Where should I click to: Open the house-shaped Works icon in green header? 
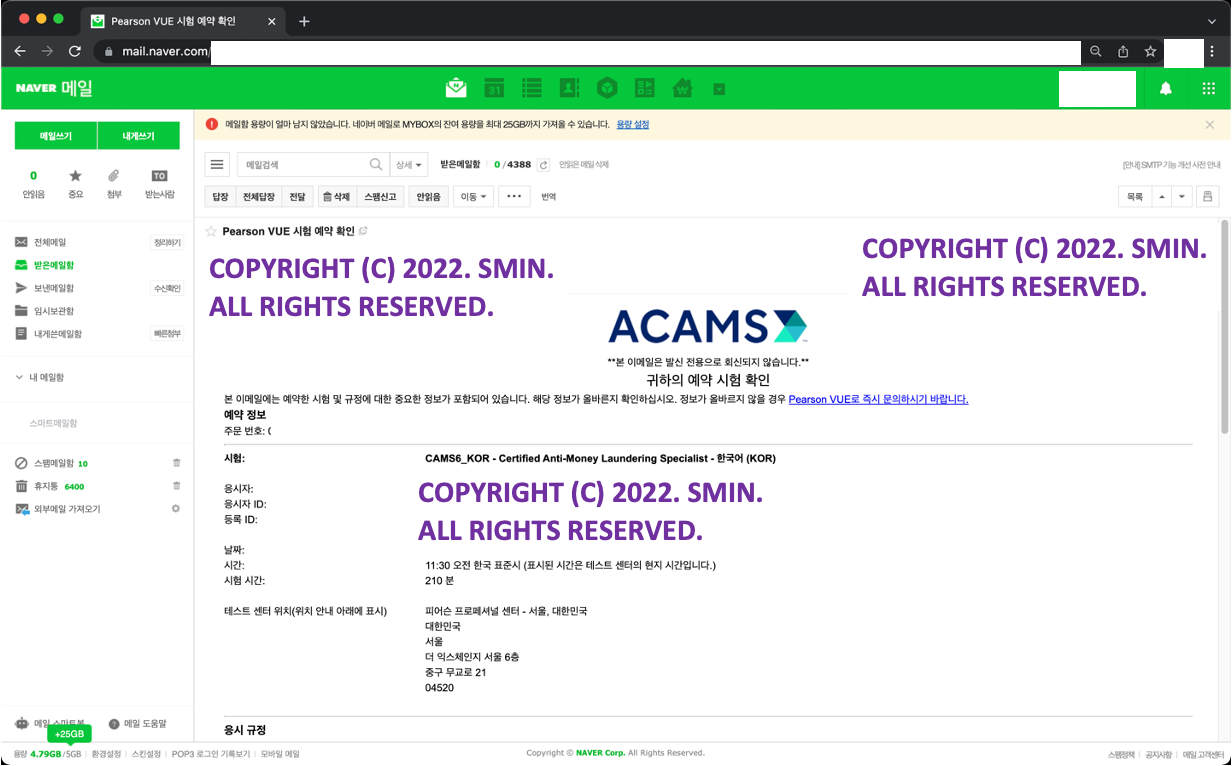683,88
